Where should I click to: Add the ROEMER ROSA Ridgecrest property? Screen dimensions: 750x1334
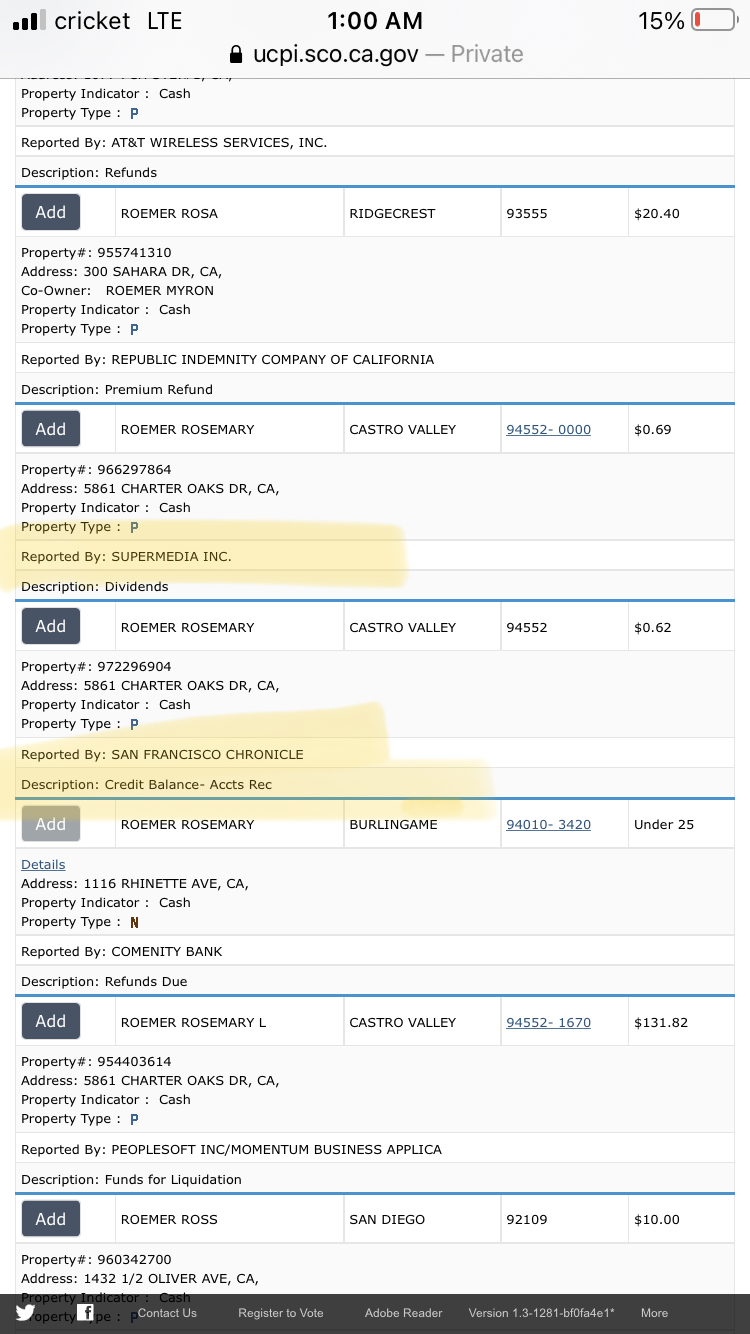pos(51,212)
